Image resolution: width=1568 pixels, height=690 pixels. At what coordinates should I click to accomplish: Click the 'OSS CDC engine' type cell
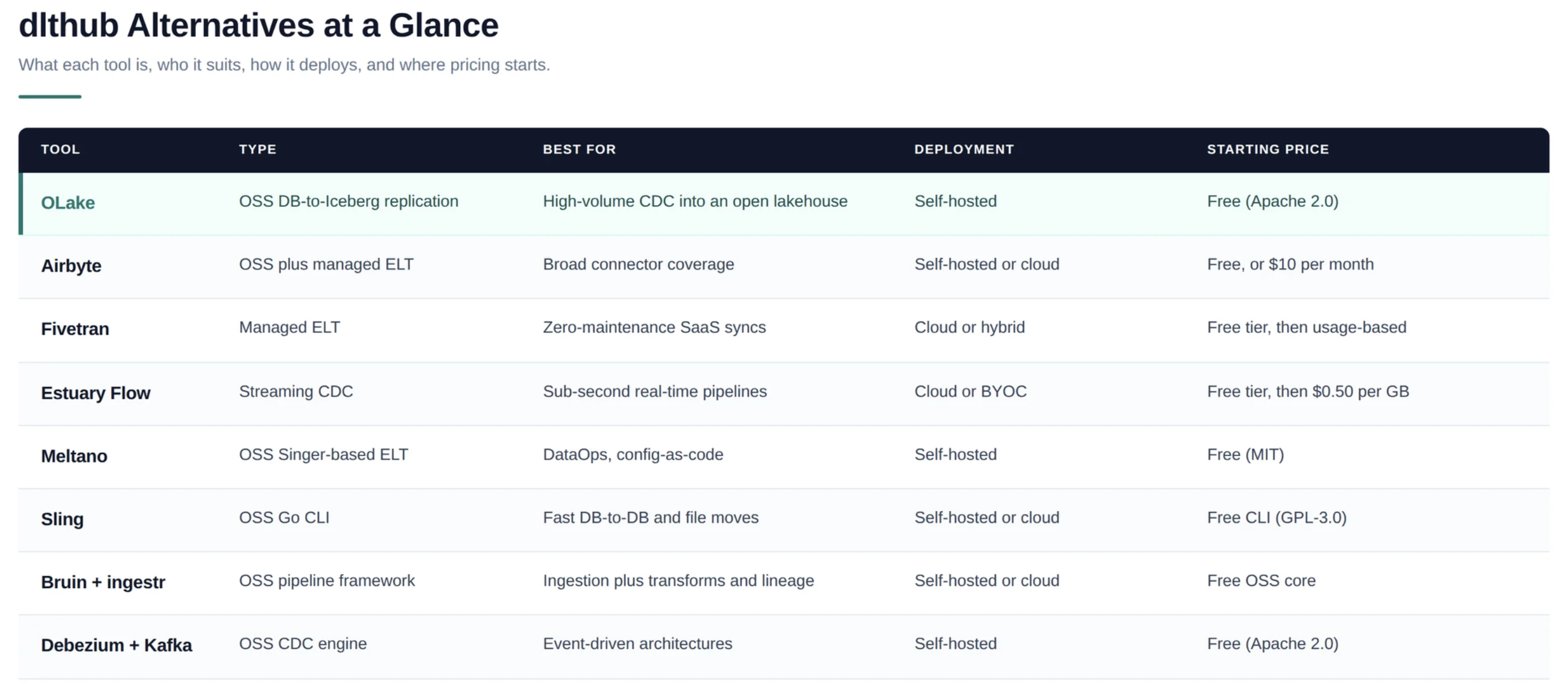303,644
